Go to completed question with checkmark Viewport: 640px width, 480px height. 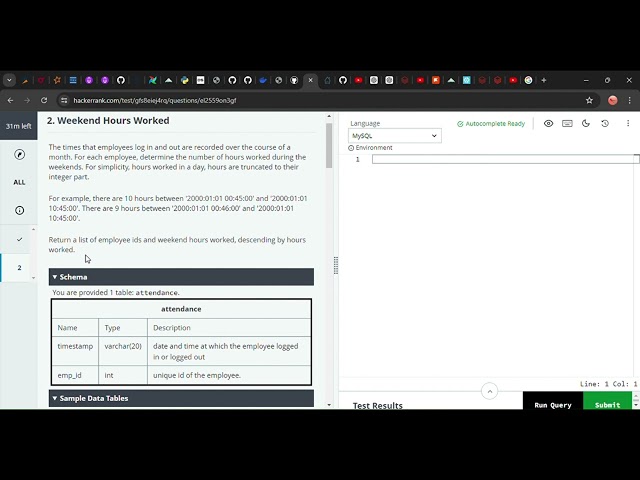coord(19,240)
